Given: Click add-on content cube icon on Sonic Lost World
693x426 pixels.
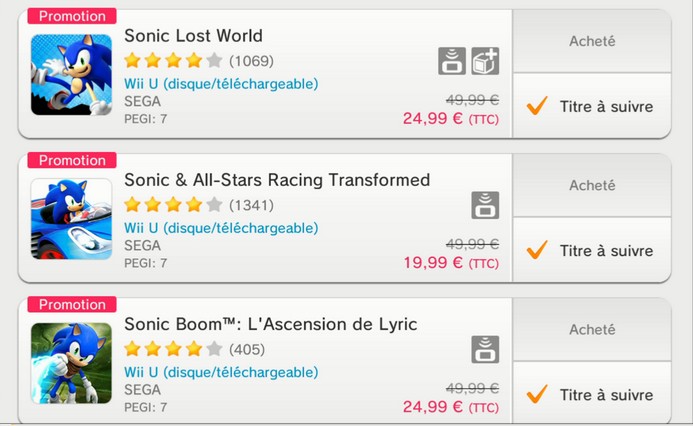Looking at the screenshot, I should tap(485, 61).
